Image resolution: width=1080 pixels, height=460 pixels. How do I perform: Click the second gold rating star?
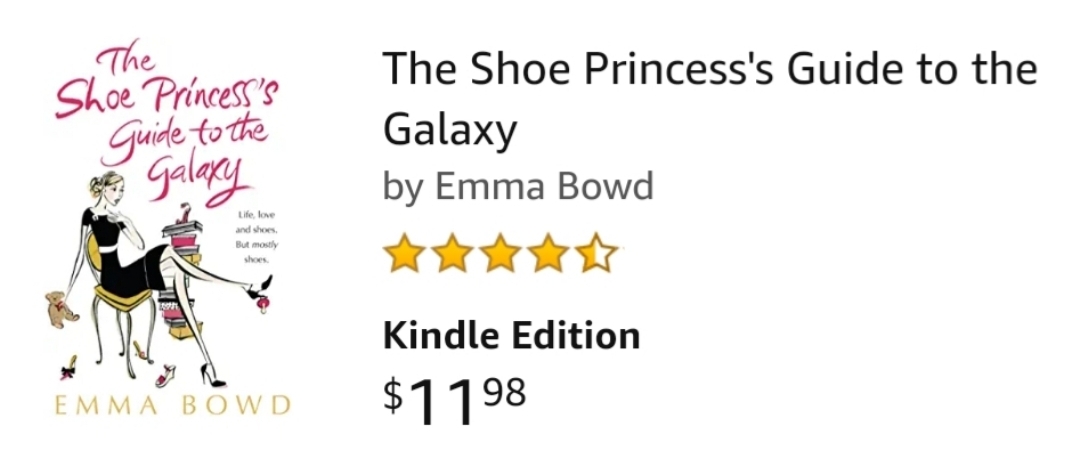click(x=452, y=253)
